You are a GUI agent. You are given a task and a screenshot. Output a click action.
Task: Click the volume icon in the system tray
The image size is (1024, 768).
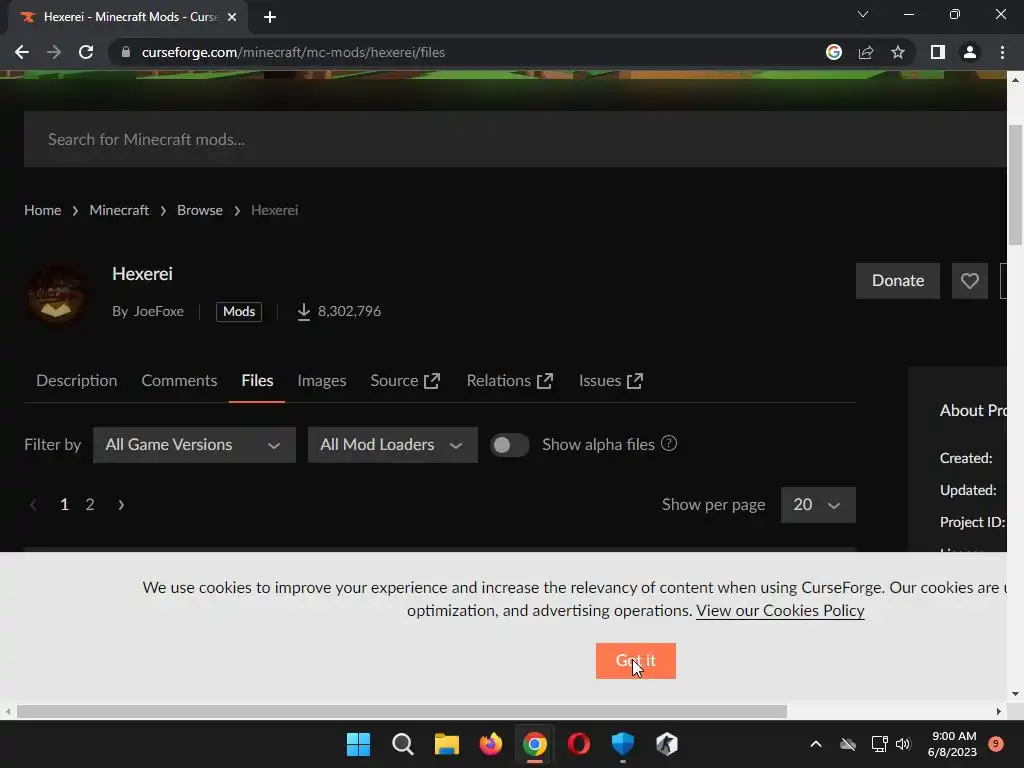click(903, 744)
